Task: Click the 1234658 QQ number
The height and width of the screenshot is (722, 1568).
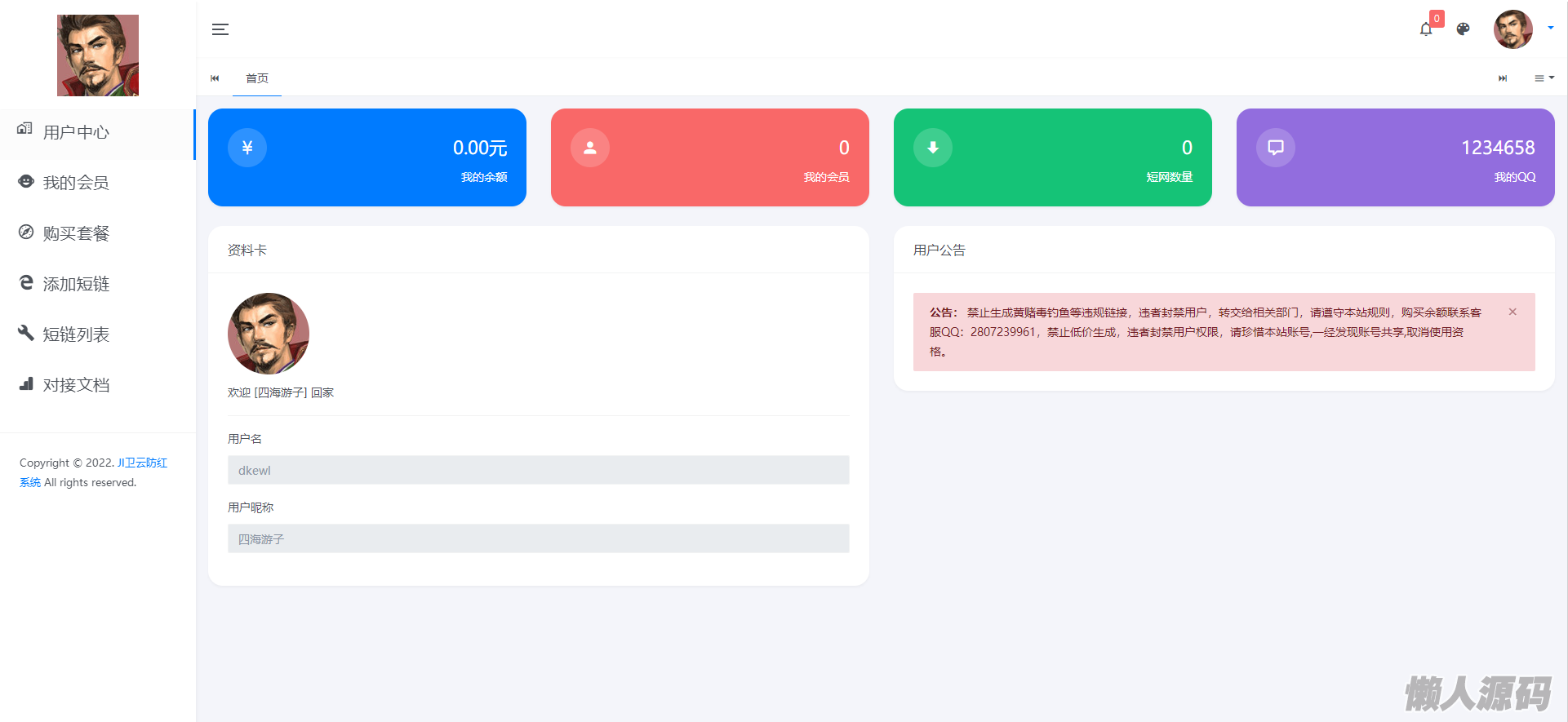Action: (1498, 148)
